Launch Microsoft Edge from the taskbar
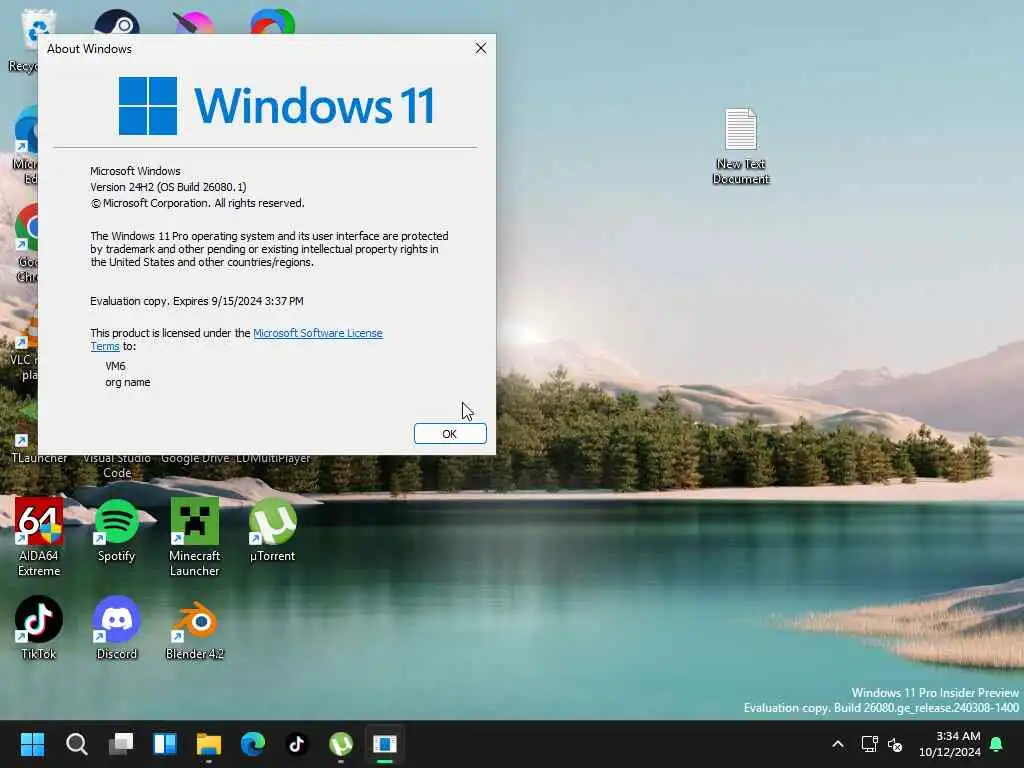The image size is (1024, 768). tap(253, 744)
